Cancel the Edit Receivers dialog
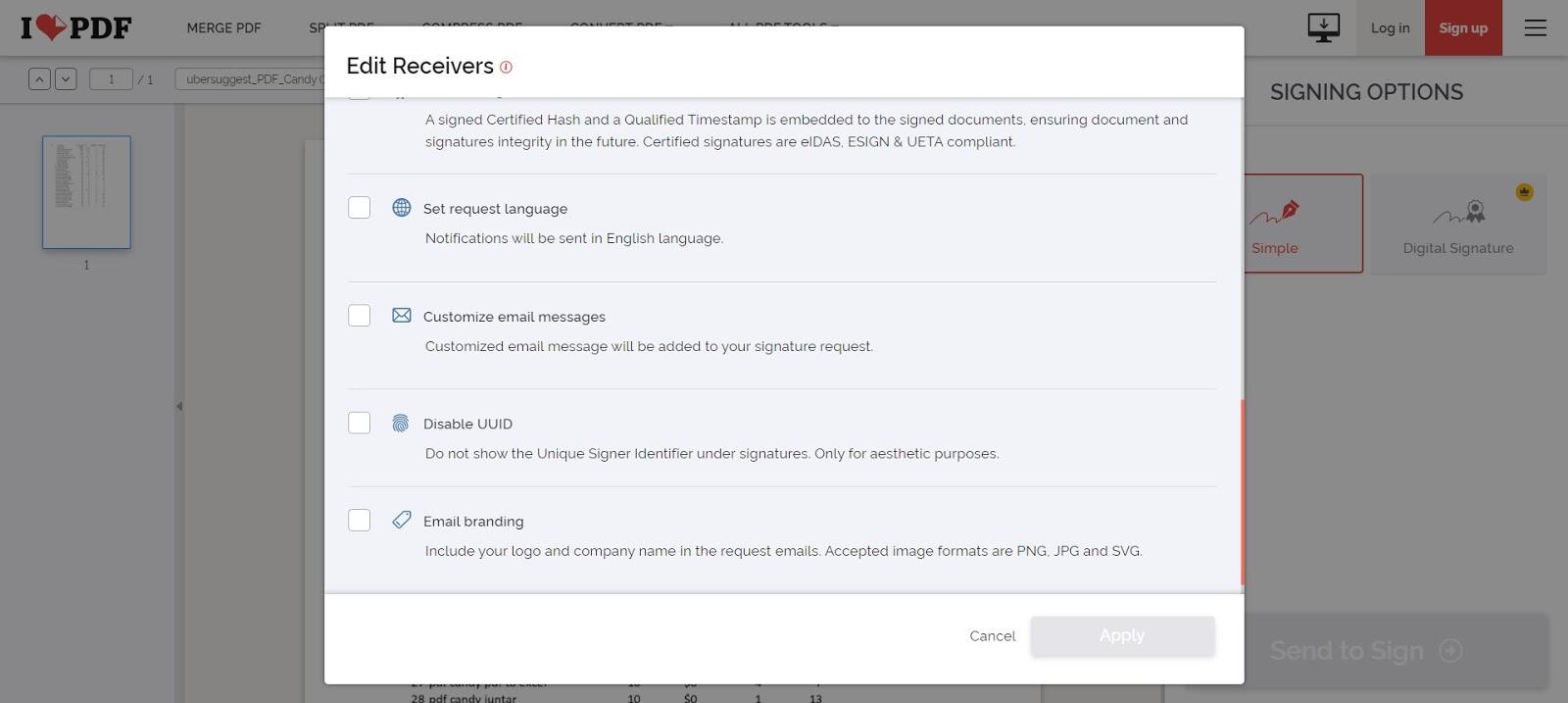The height and width of the screenshot is (703, 1568). tap(992, 635)
